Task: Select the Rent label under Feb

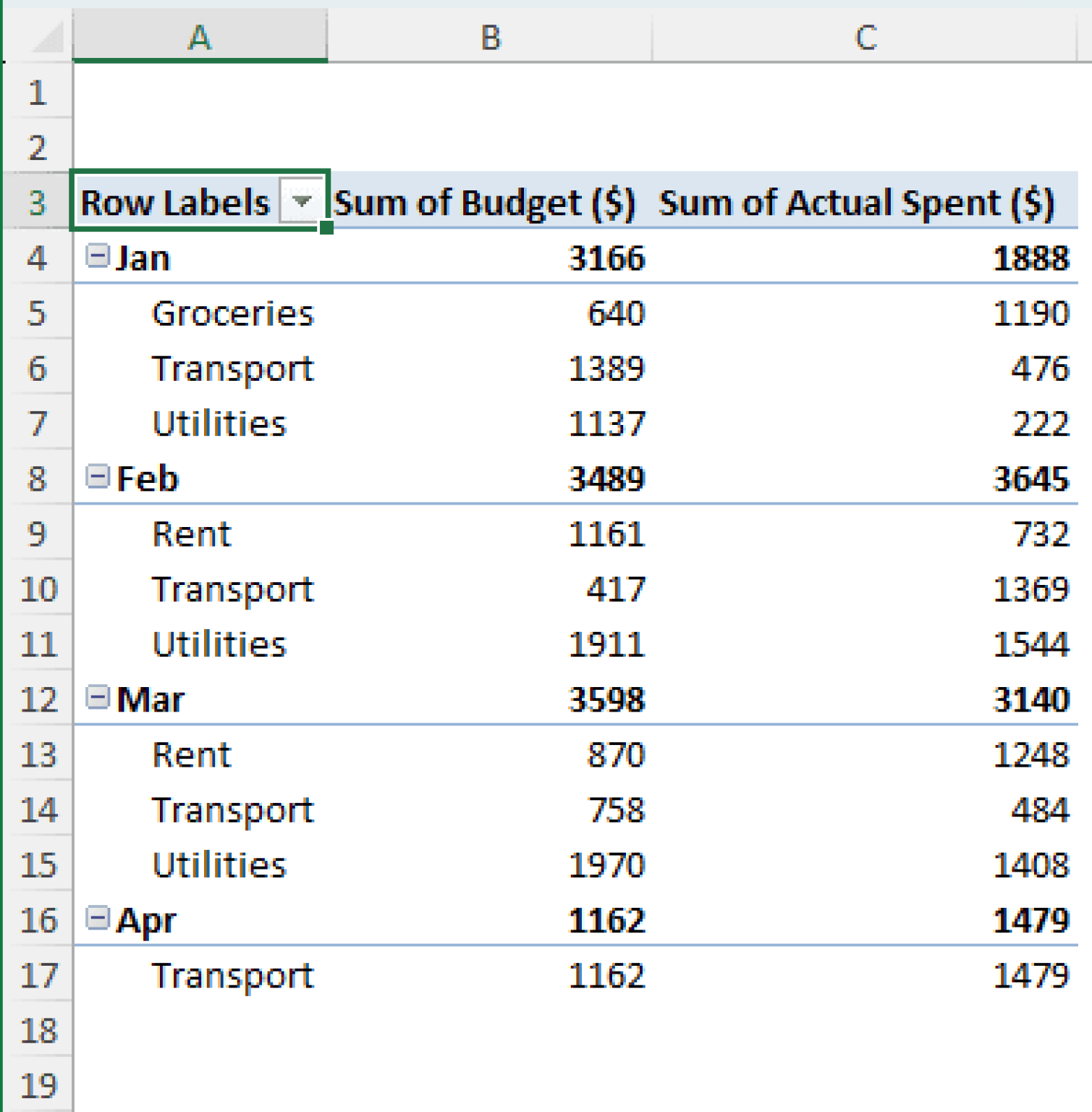Action: point(190,534)
